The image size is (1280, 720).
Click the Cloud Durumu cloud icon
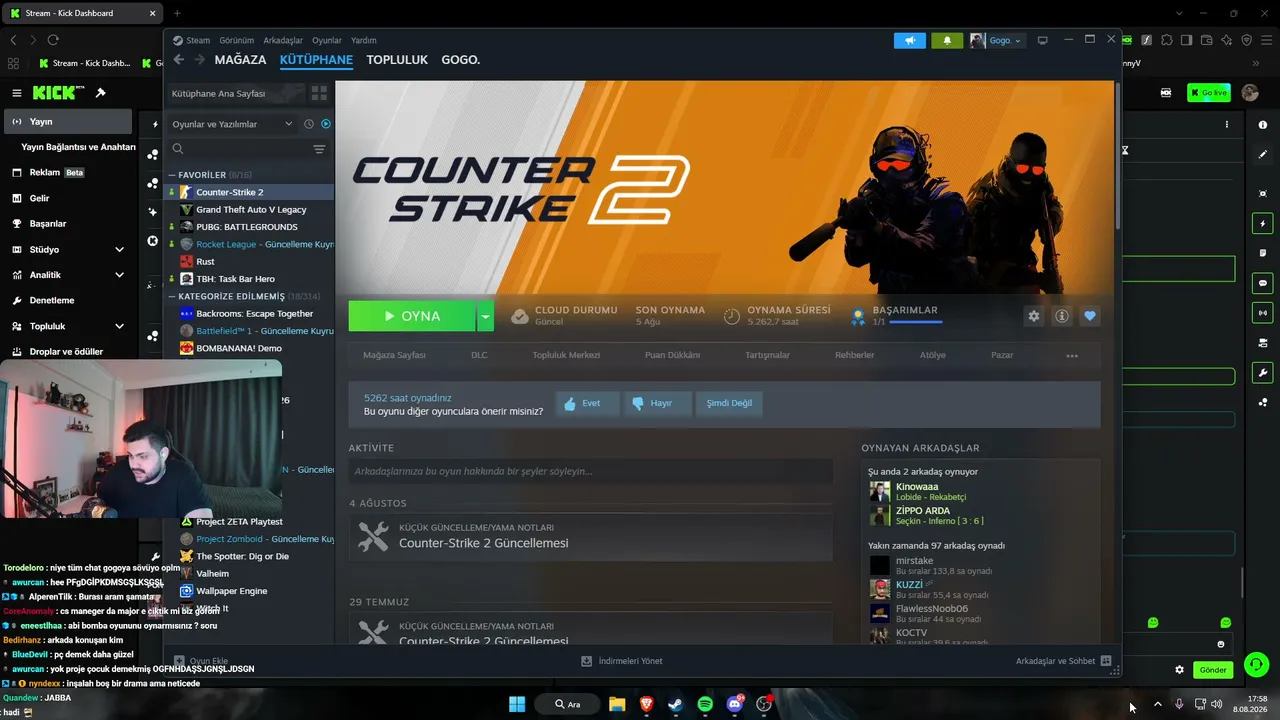tap(520, 316)
